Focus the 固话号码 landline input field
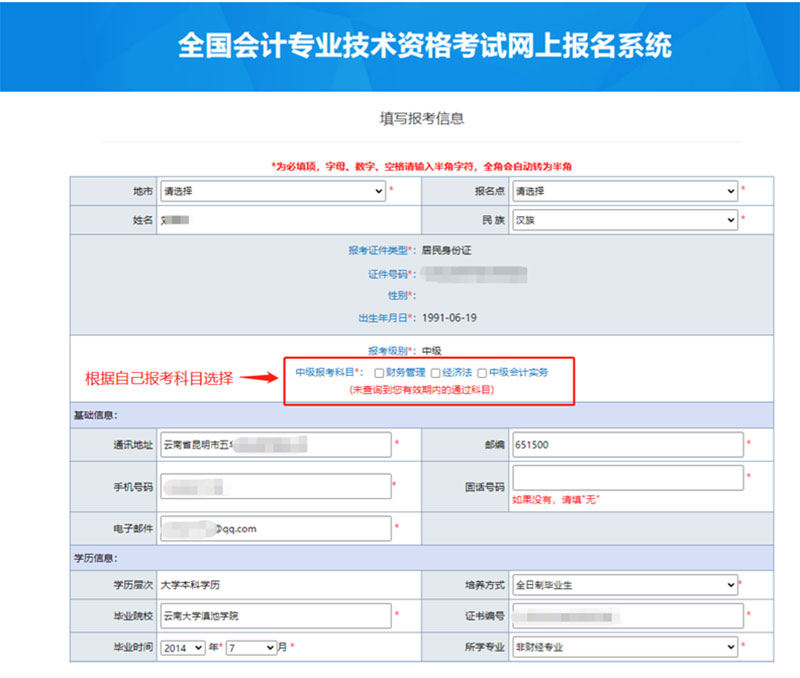This screenshot has width=800, height=678. tap(627, 478)
